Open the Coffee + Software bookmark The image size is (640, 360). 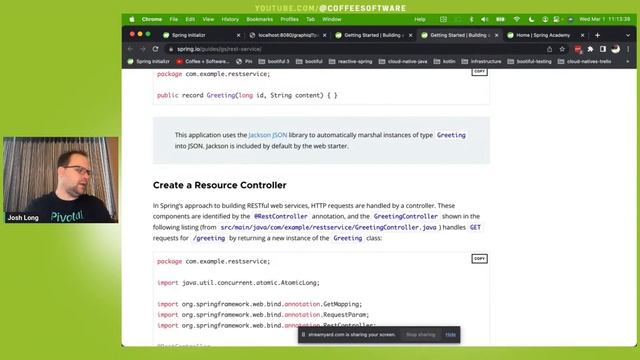click(x=203, y=62)
